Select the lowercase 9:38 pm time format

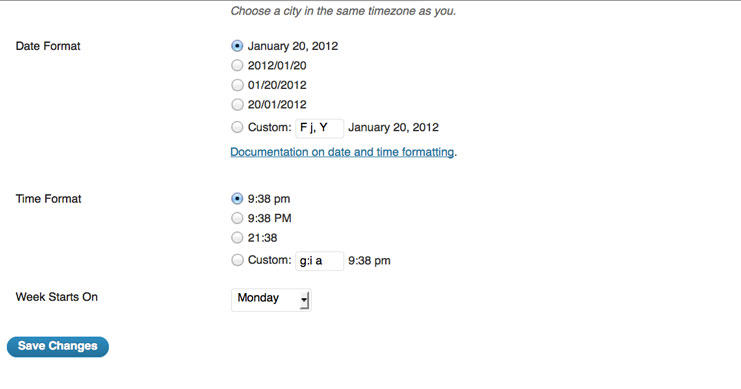tap(237, 199)
